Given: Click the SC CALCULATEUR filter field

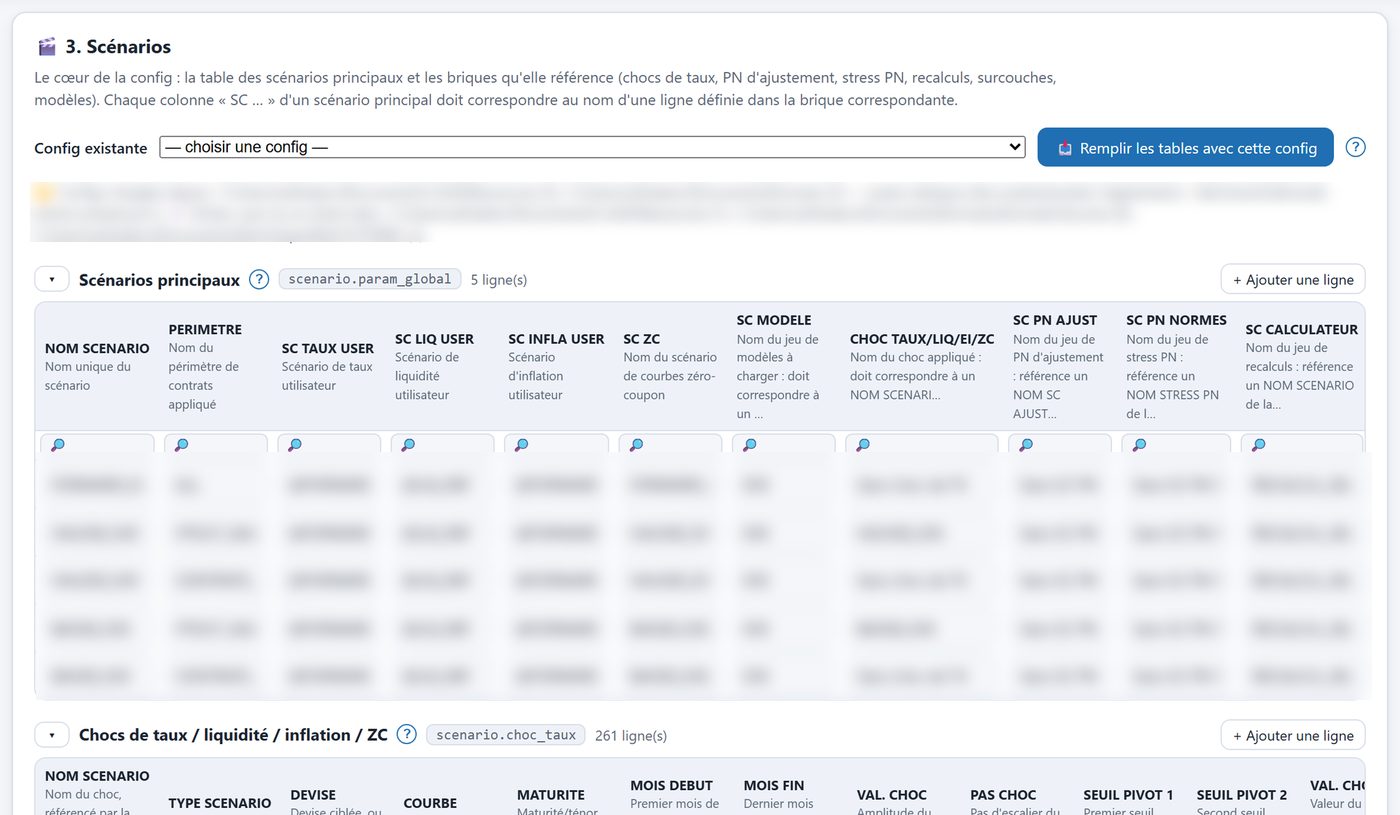Looking at the screenshot, I should pyautogui.click(x=1301, y=444).
